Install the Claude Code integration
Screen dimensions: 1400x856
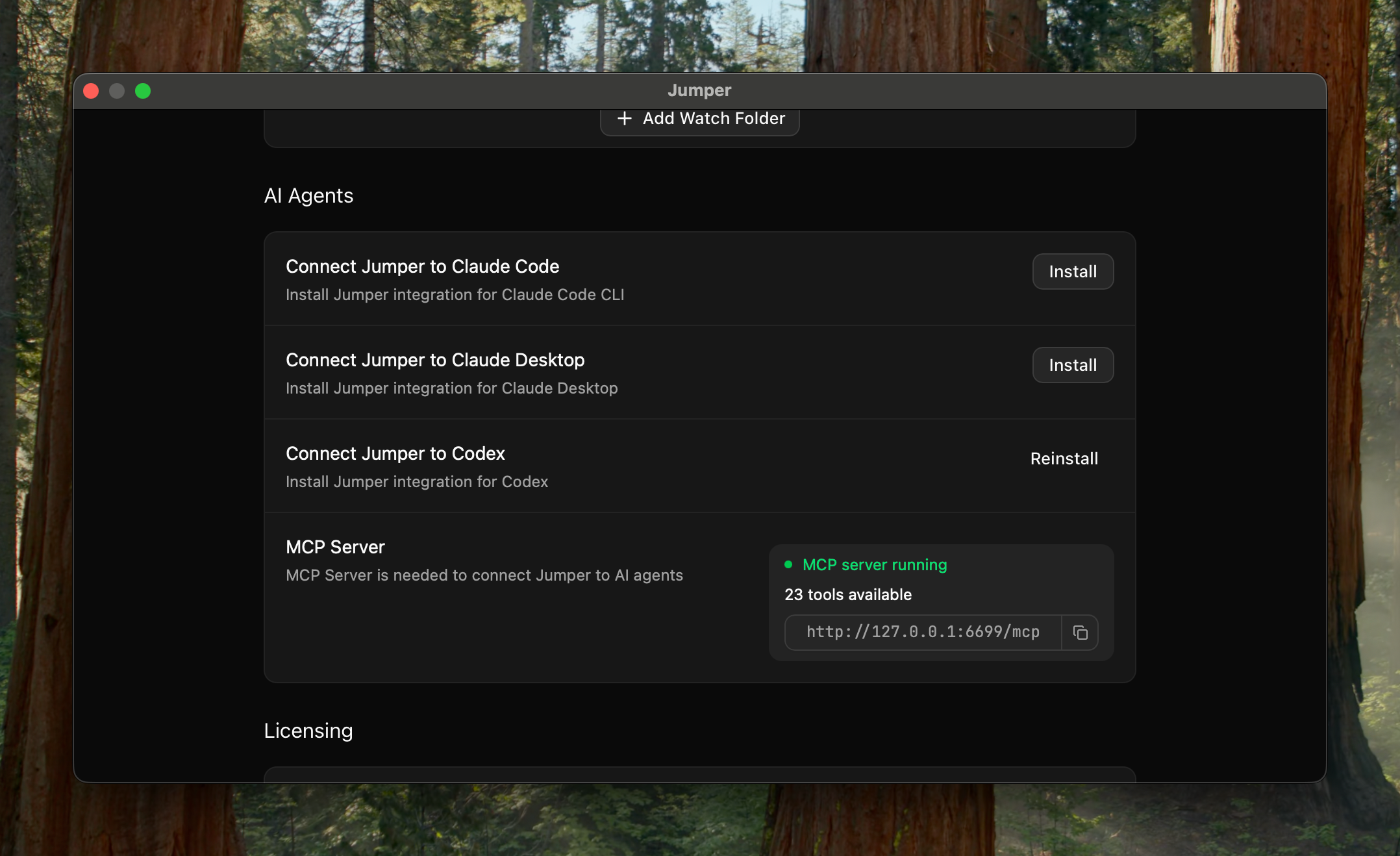(1073, 271)
